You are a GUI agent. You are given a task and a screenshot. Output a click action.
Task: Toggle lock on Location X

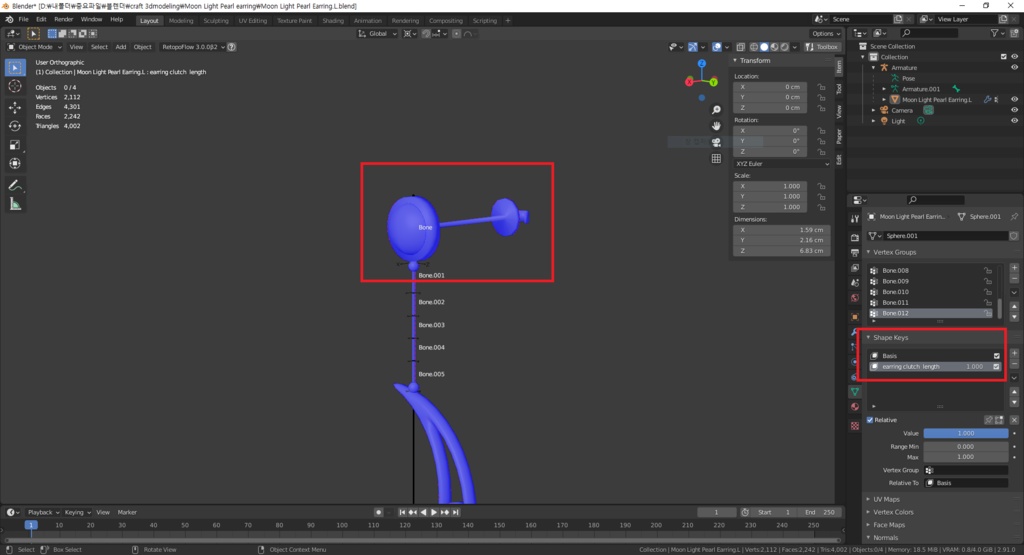[821, 87]
